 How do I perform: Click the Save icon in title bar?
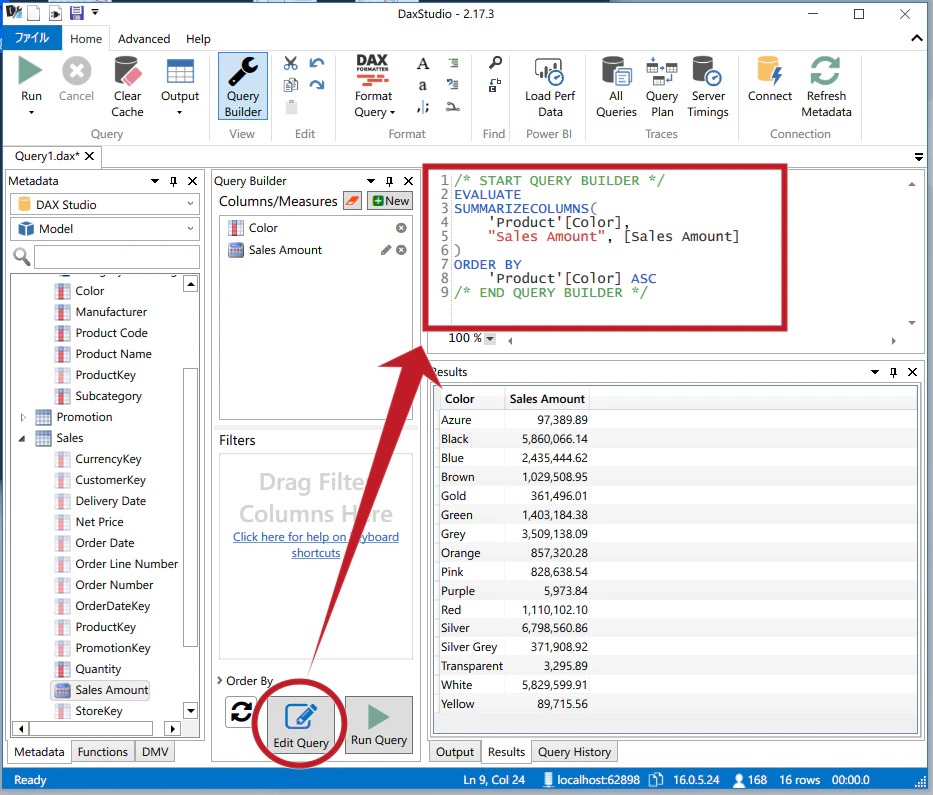click(77, 13)
